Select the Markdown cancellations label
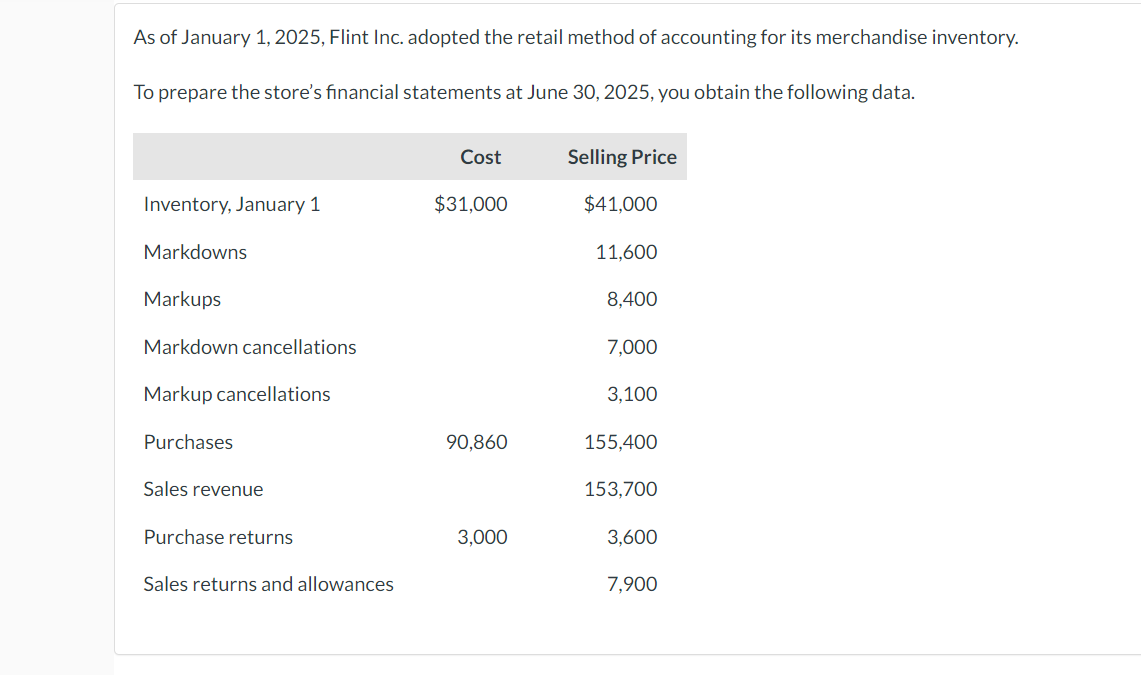Image resolution: width=1141 pixels, height=675 pixels. [x=250, y=347]
